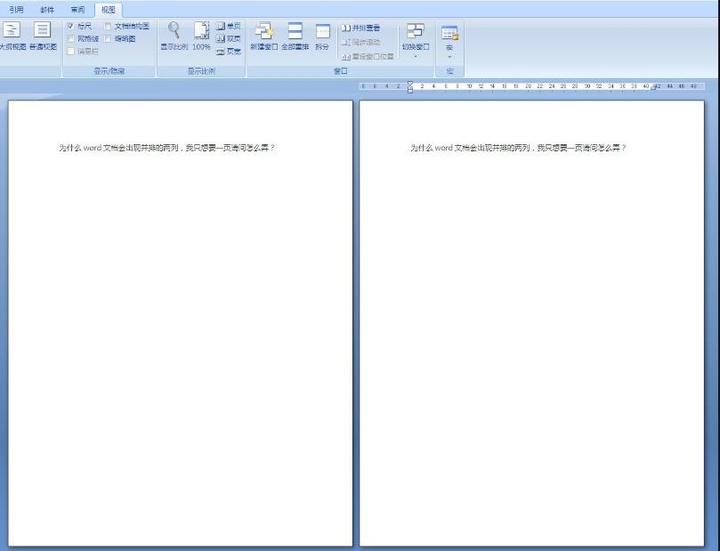
Task: Select 双页 two pages view
Action: pyautogui.click(x=228, y=39)
